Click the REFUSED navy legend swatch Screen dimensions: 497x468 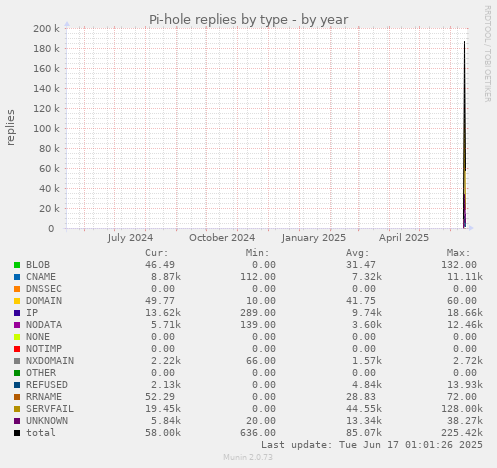[x=17, y=385]
